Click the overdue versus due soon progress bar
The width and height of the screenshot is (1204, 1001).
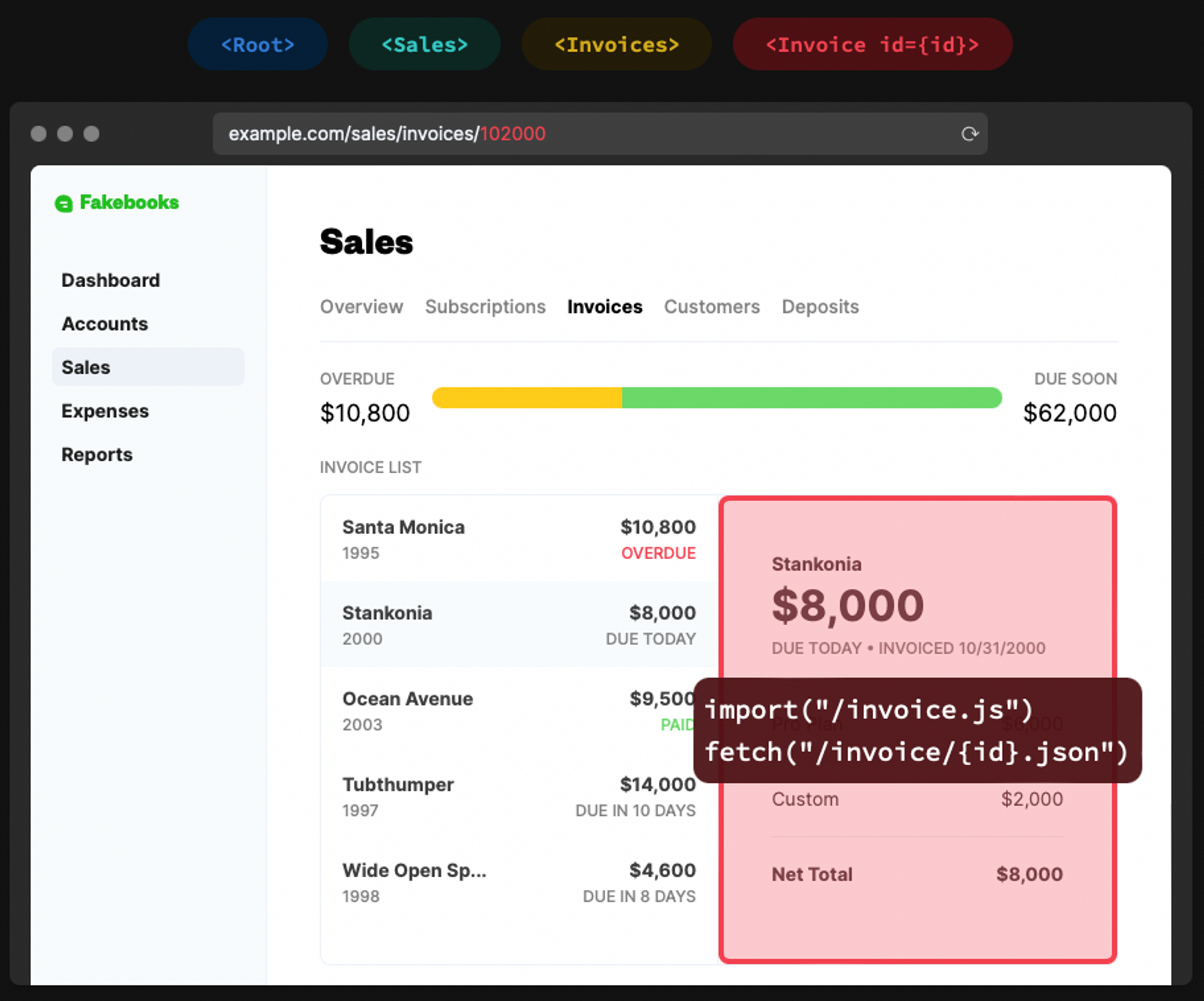pos(716,397)
